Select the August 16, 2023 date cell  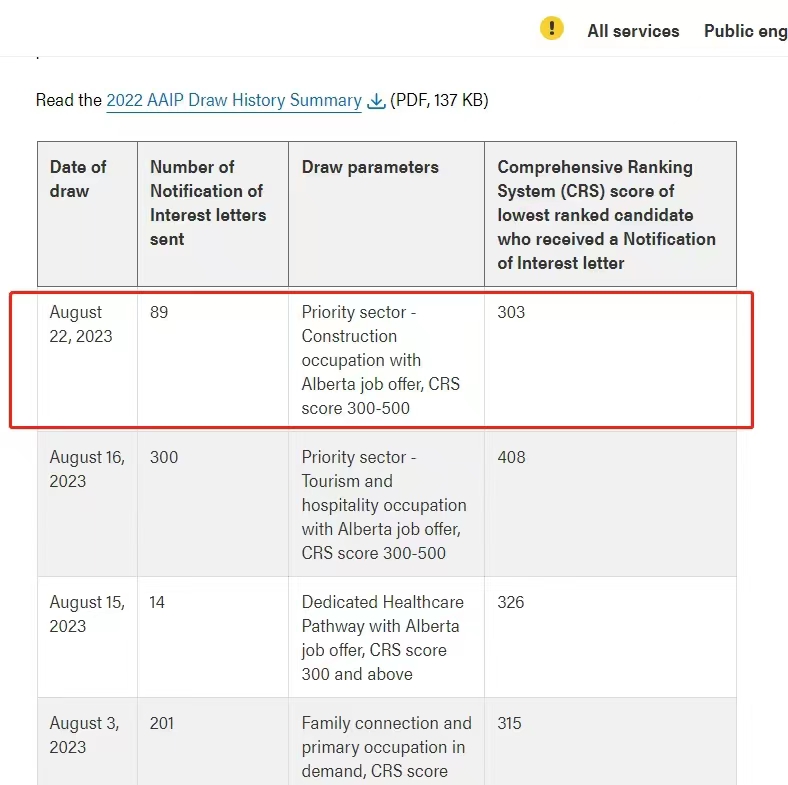coord(87,504)
